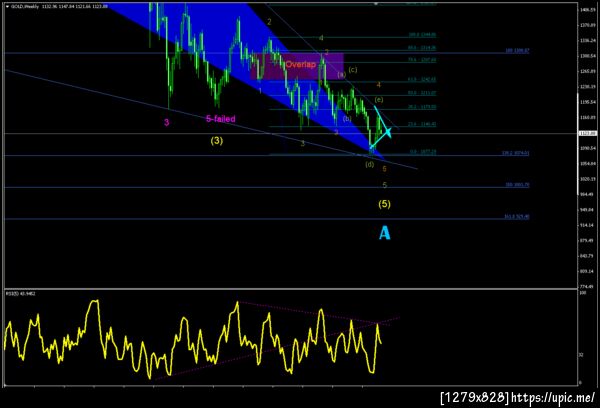
Task: Select the yellow '(3)' wave label
Action: click(217, 140)
